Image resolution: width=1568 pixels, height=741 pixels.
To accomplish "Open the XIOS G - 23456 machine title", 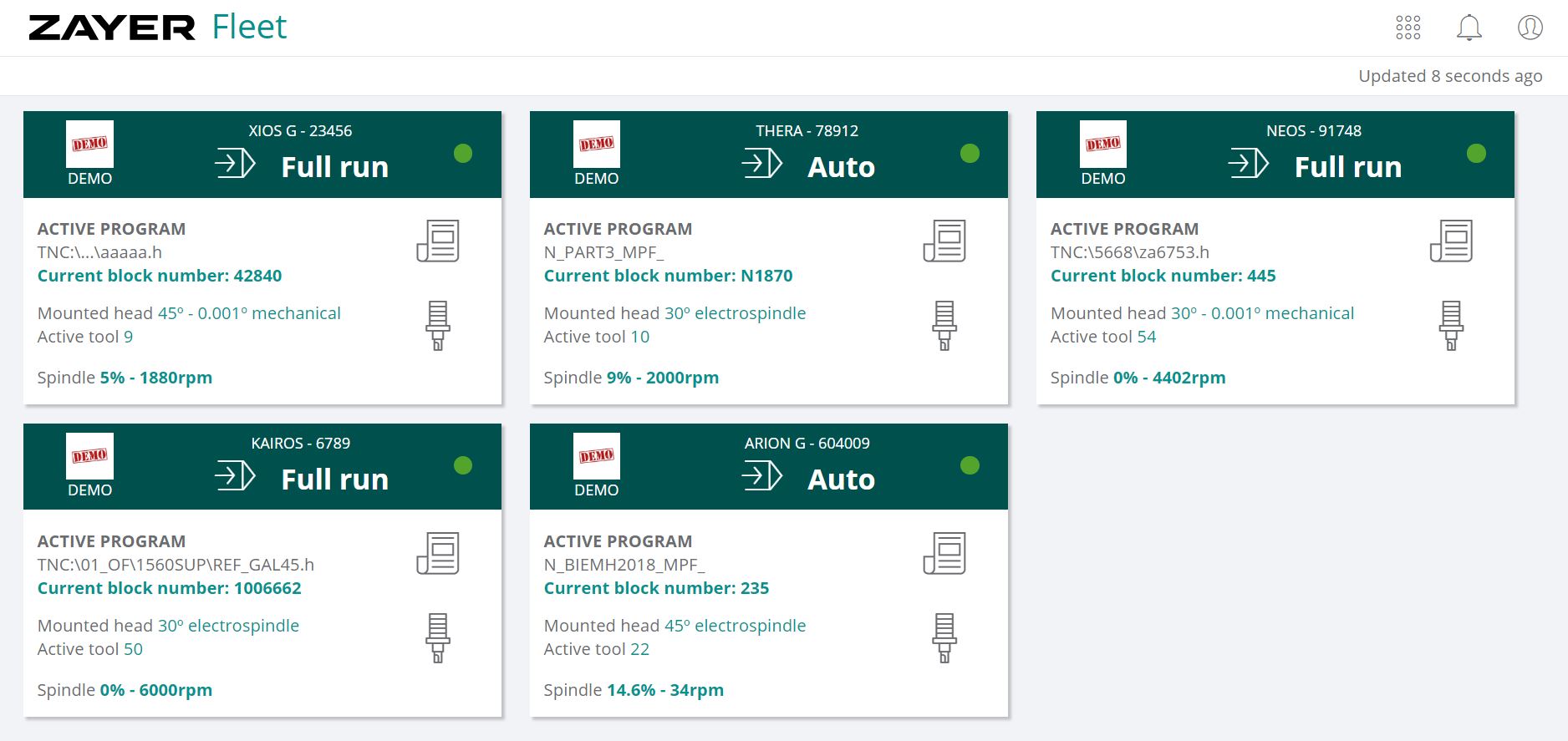I will (300, 131).
